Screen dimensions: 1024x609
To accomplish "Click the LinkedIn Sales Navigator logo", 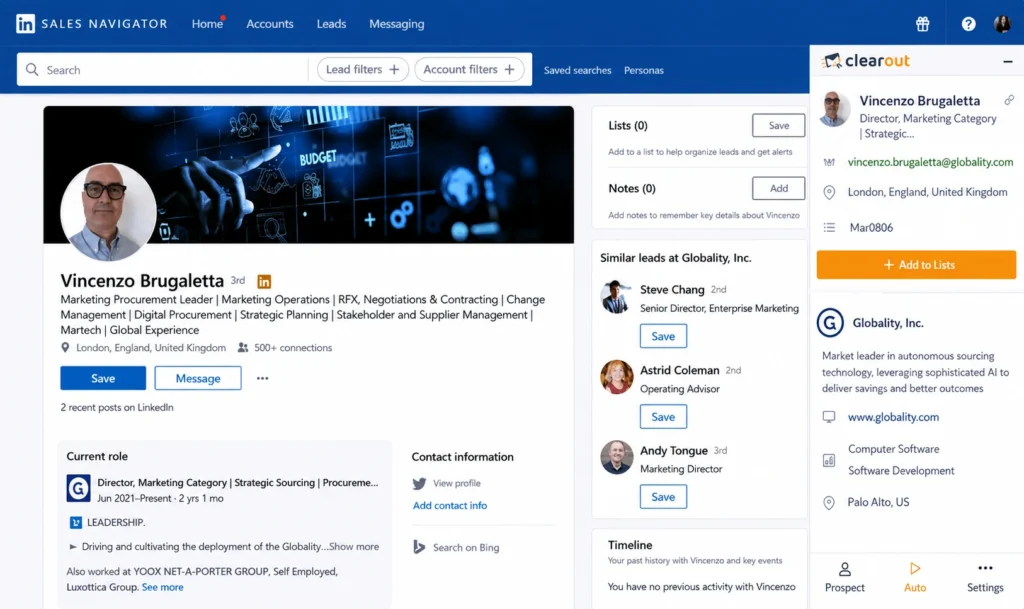I will [91, 24].
